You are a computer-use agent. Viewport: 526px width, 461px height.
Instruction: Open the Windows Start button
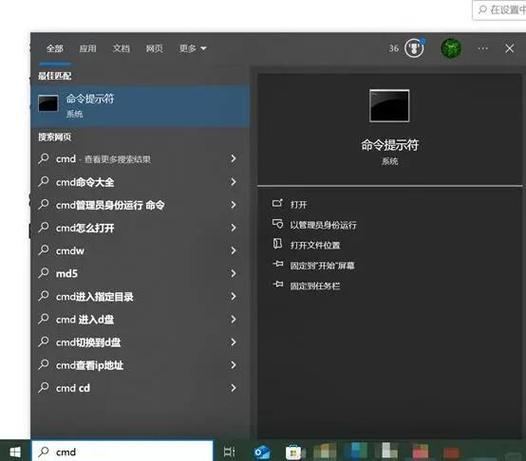click(x=15, y=452)
